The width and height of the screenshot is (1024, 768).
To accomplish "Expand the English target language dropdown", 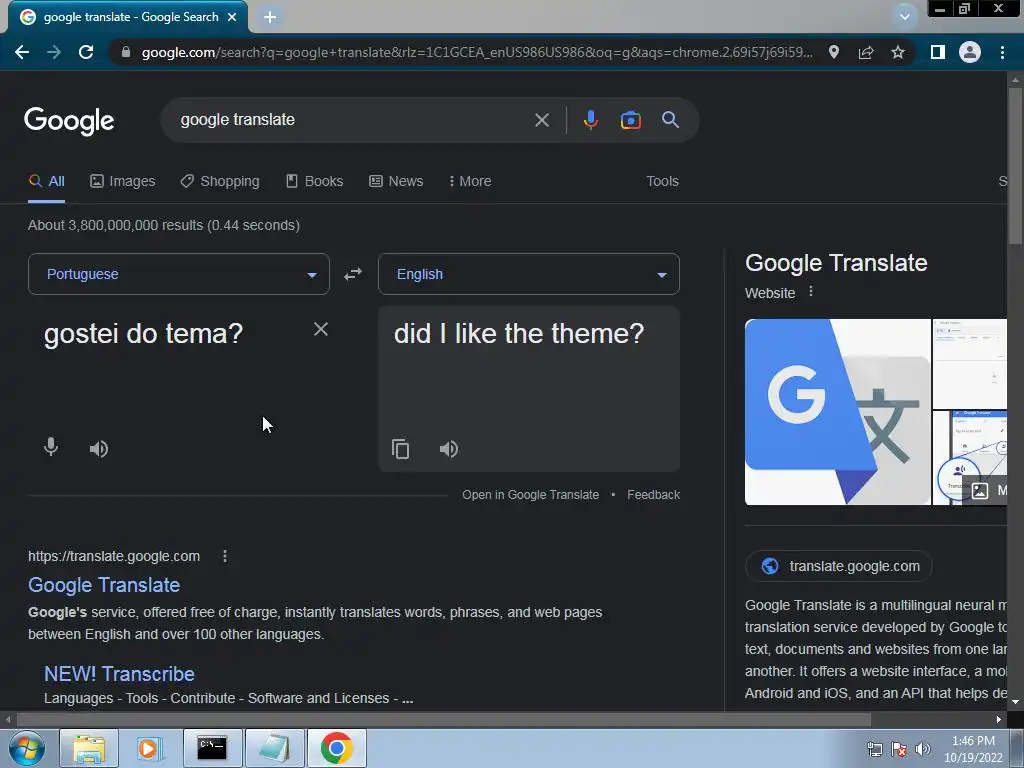I will pyautogui.click(x=529, y=274).
